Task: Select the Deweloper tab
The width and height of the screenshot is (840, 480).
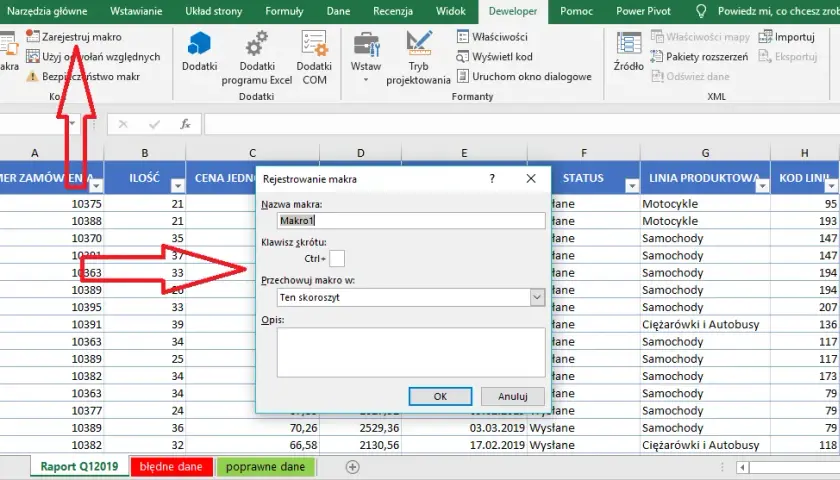Action: pos(513,11)
